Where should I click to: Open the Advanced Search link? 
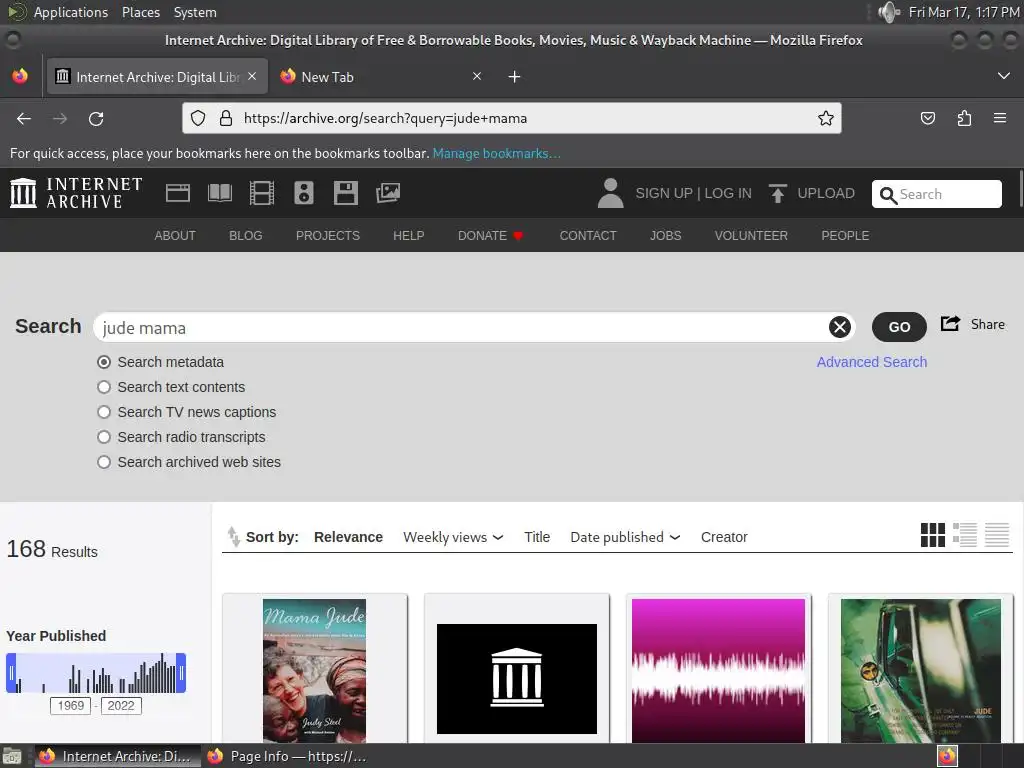coord(872,362)
